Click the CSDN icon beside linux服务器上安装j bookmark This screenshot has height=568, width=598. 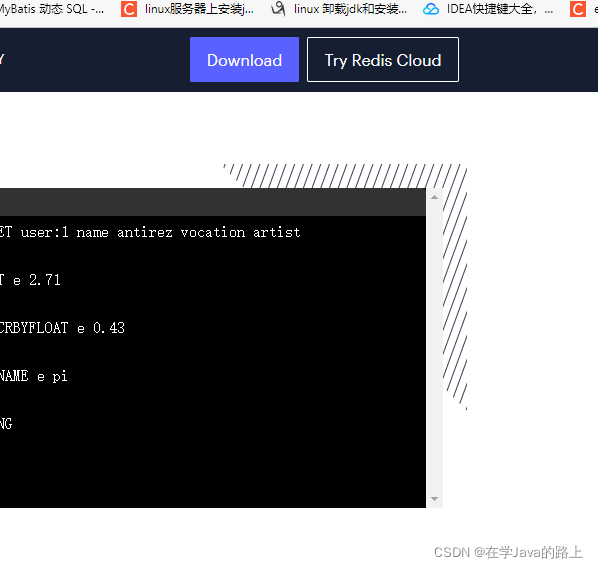point(129,9)
